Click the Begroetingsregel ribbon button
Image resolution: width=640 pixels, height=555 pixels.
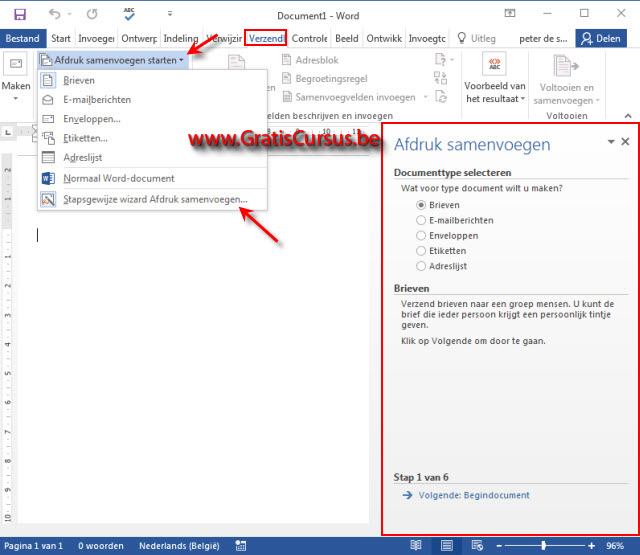coord(325,78)
